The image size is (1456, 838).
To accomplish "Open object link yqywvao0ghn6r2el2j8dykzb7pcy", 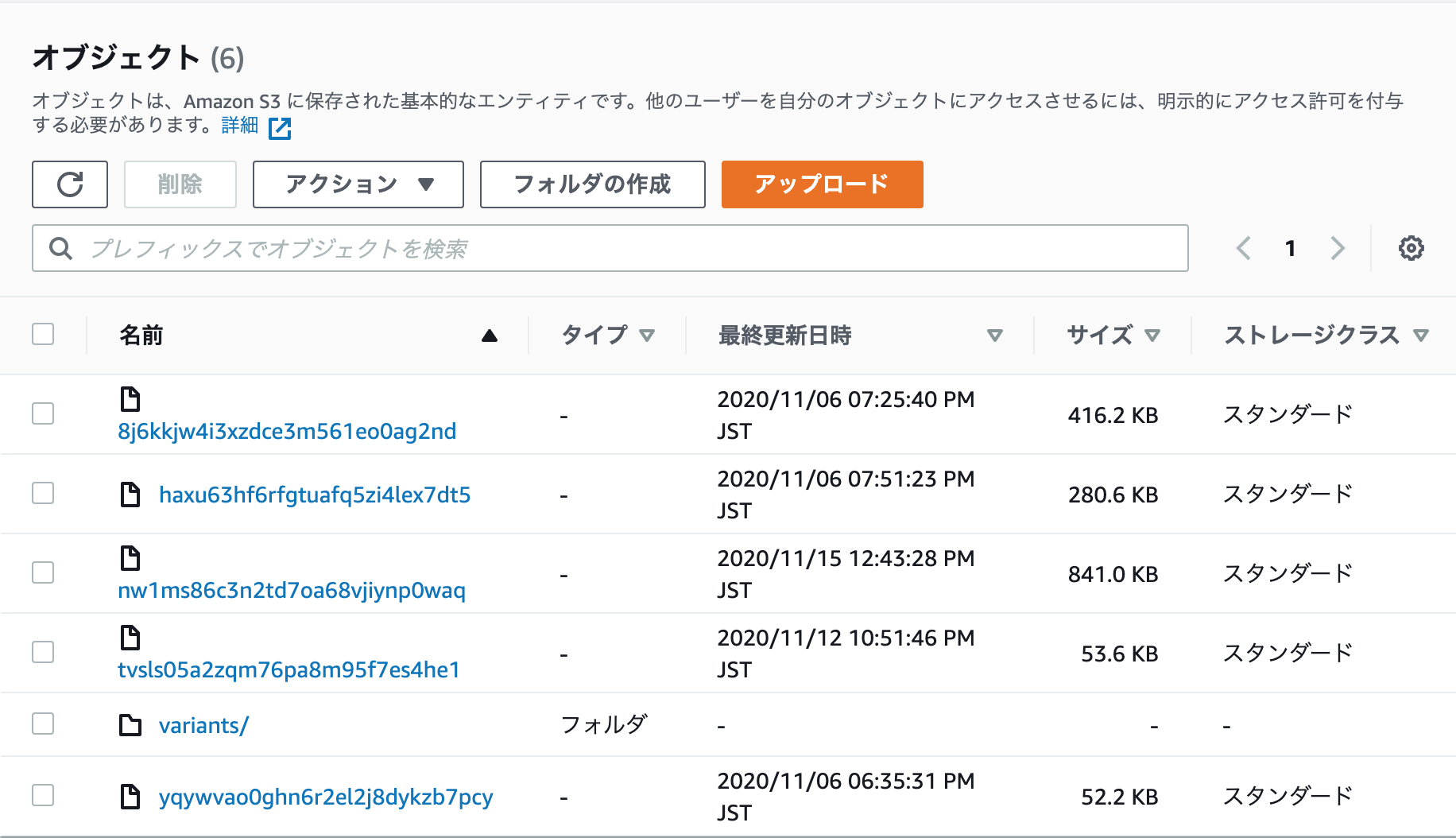I will (326, 797).
